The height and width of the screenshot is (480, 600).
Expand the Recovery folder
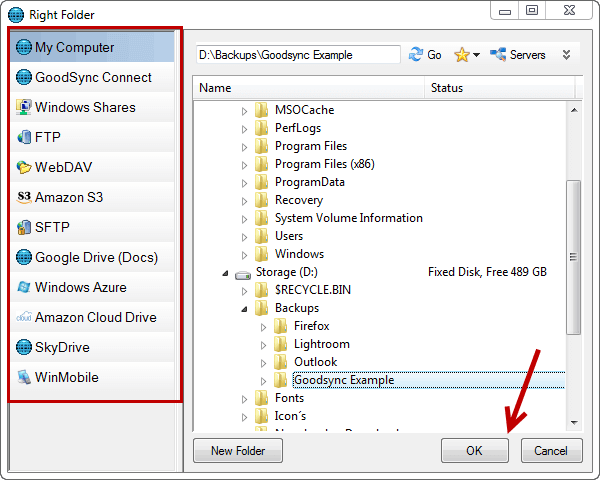244,201
